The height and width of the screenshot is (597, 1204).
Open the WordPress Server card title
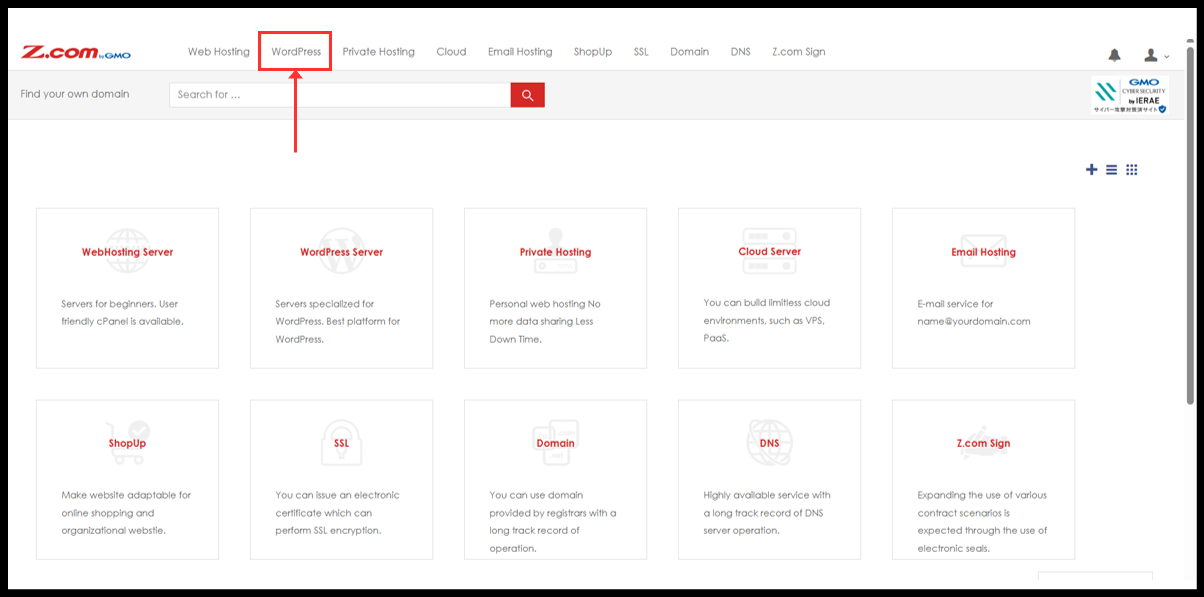(x=341, y=253)
